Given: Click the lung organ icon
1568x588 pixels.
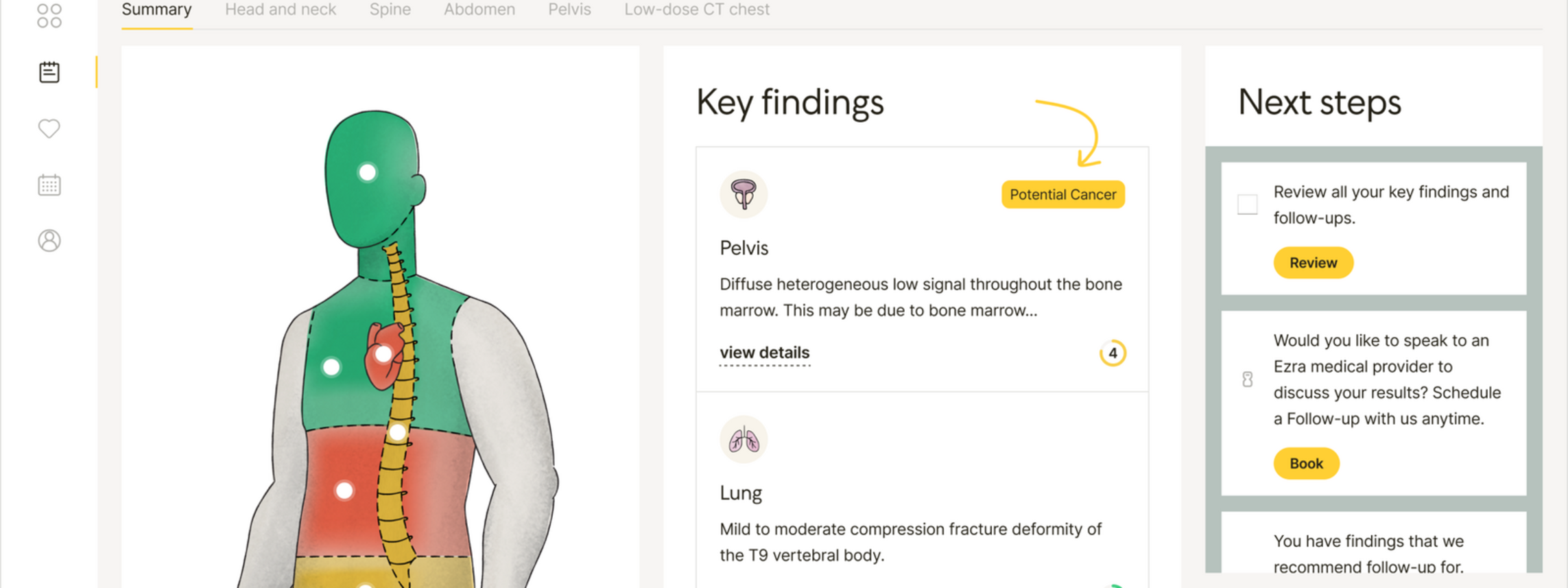Looking at the screenshot, I should pos(744,439).
